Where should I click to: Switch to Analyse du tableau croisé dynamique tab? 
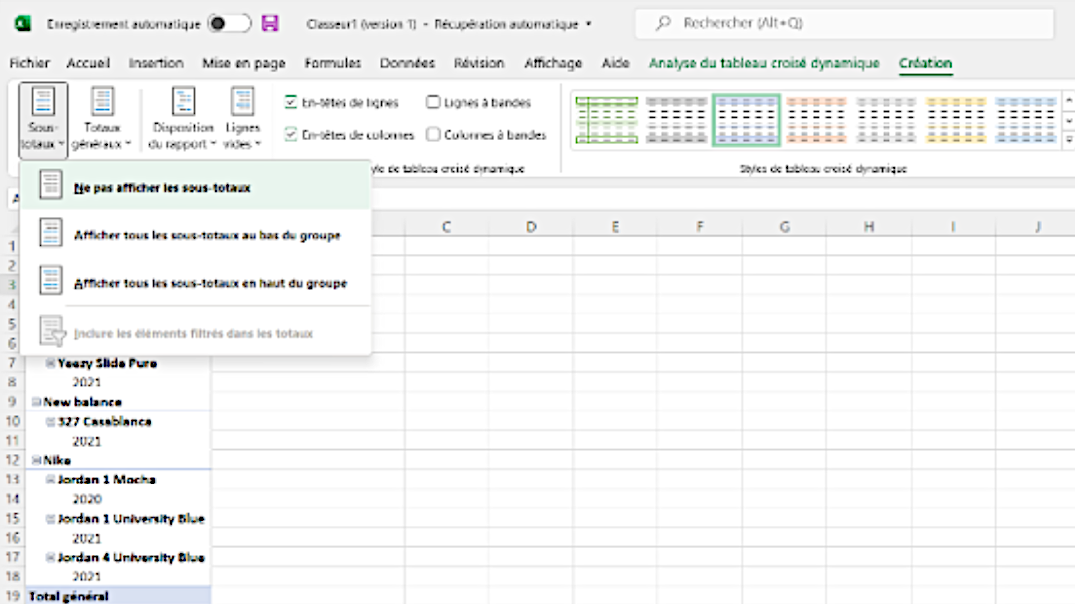click(764, 63)
